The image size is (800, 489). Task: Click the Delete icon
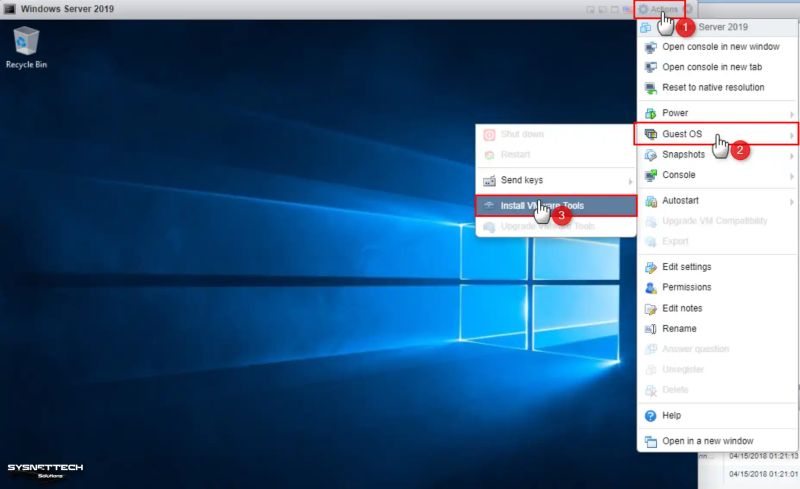651,390
